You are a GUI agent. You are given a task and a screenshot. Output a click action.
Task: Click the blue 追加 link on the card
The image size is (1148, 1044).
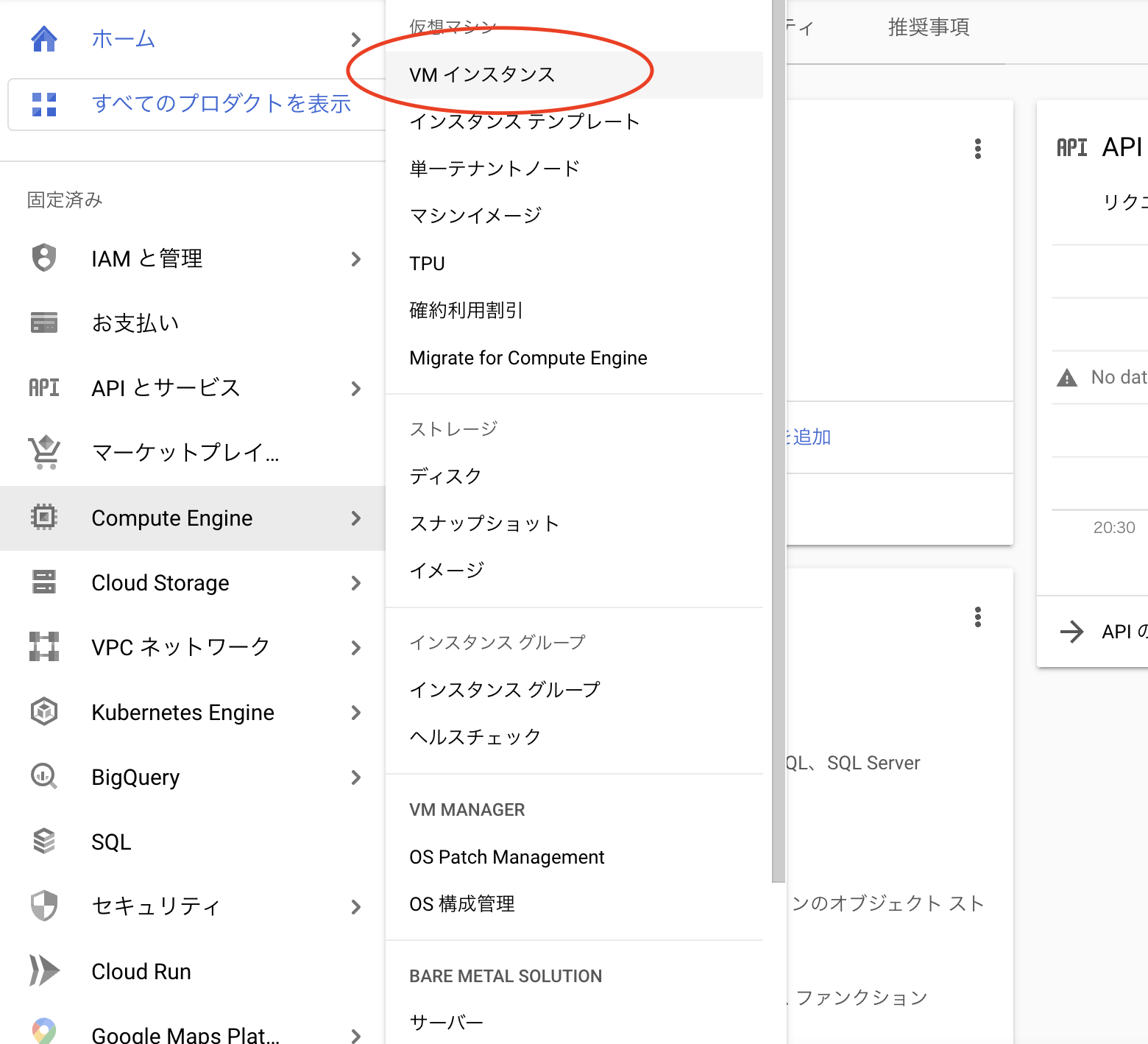click(x=809, y=437)
